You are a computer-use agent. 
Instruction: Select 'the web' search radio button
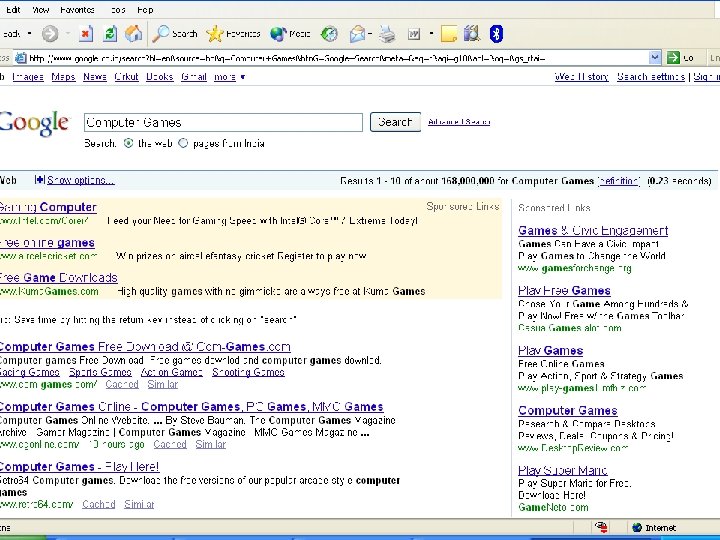click(129, 143)
